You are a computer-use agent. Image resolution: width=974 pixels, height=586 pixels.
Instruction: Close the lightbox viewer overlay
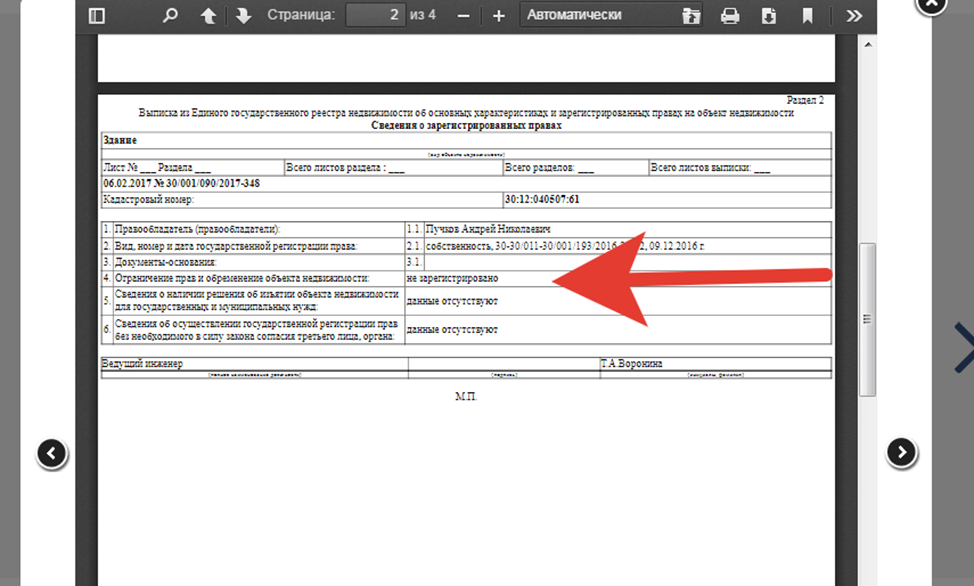[x=931, y=5]
